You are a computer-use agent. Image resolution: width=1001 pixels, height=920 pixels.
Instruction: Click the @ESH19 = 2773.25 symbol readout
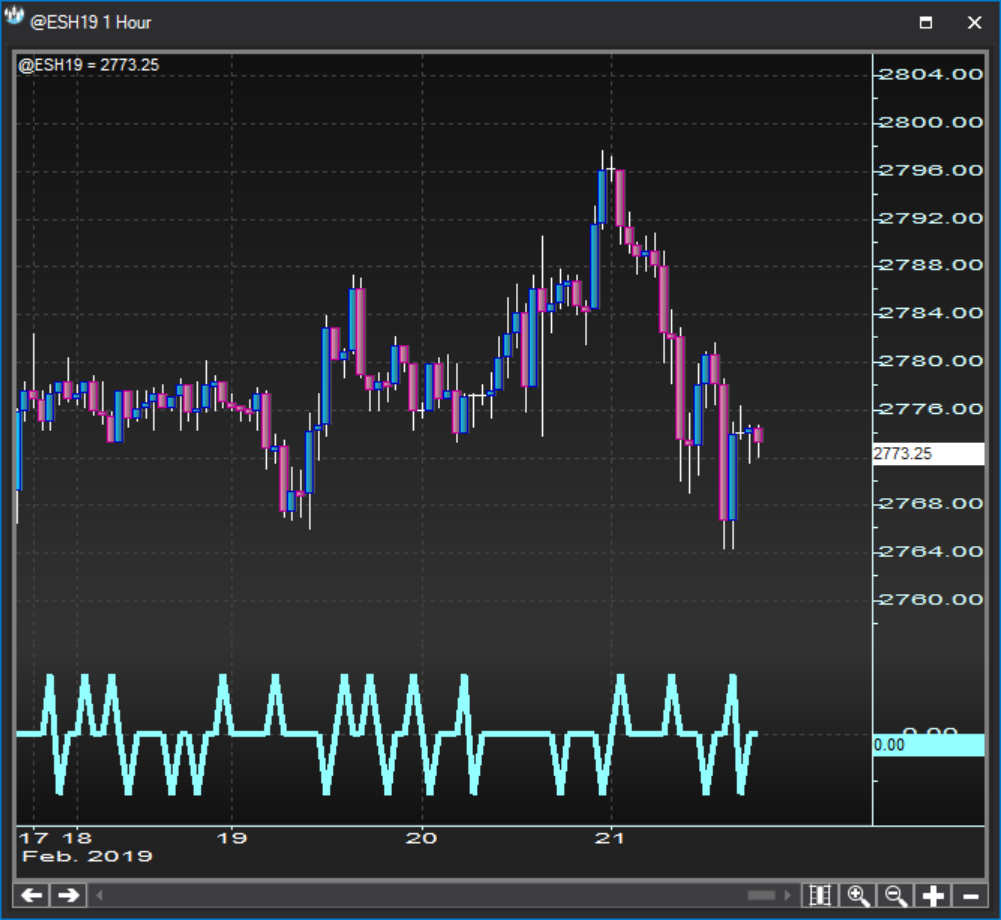point(89,65)
